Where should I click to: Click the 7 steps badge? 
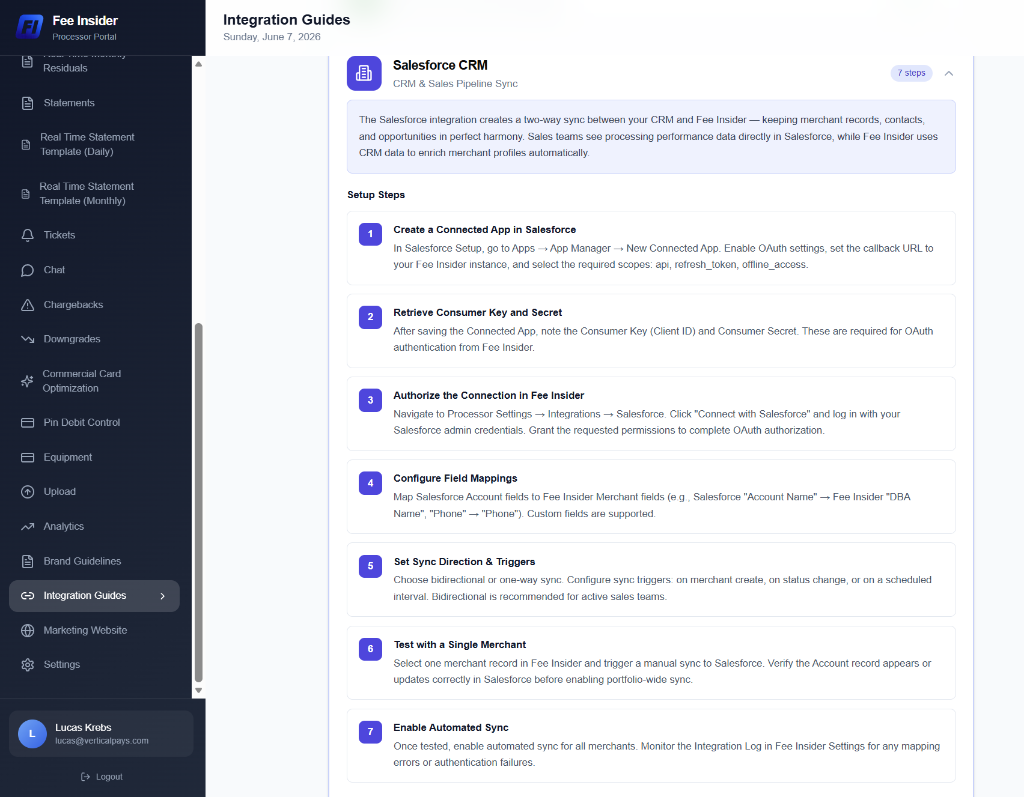[912, 73]
